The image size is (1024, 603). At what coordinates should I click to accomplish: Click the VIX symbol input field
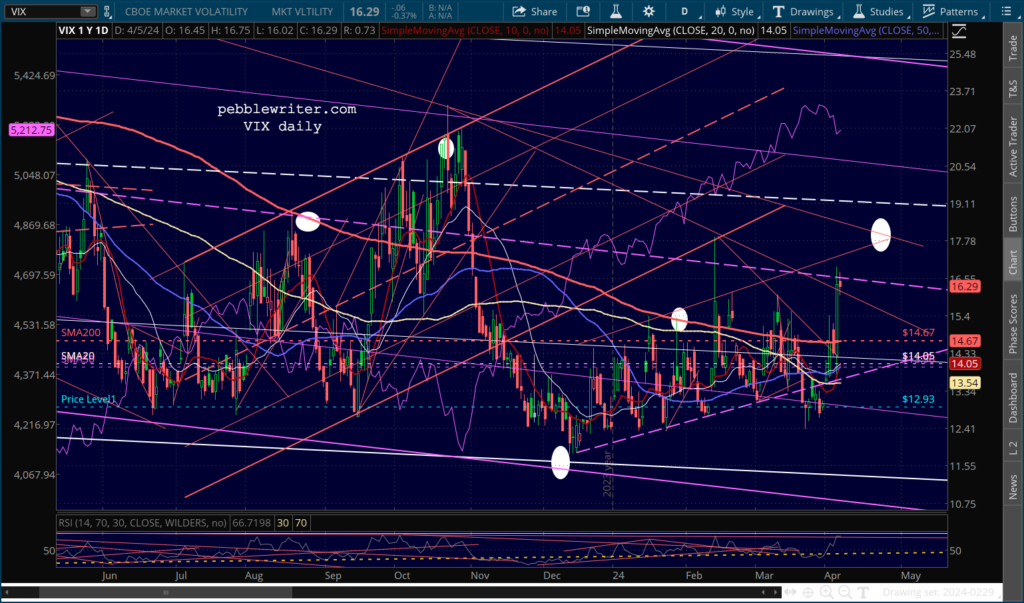pos(43,11)
